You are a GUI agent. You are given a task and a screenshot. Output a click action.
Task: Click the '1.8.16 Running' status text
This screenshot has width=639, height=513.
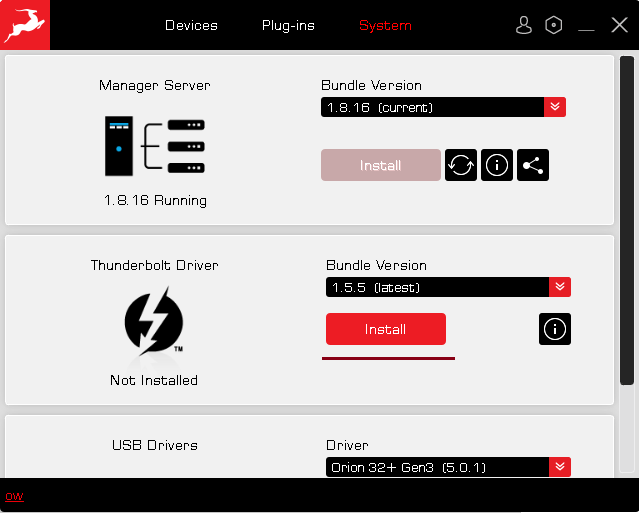155,200
